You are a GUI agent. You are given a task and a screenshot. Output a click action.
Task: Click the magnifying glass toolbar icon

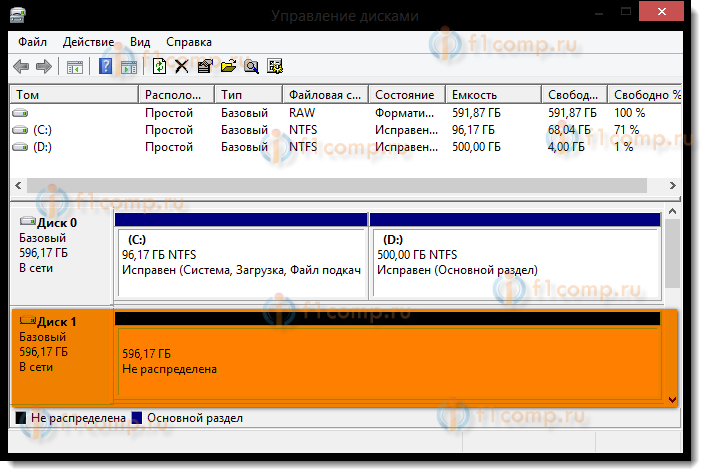pyautogui.click(x=251, y=67)
